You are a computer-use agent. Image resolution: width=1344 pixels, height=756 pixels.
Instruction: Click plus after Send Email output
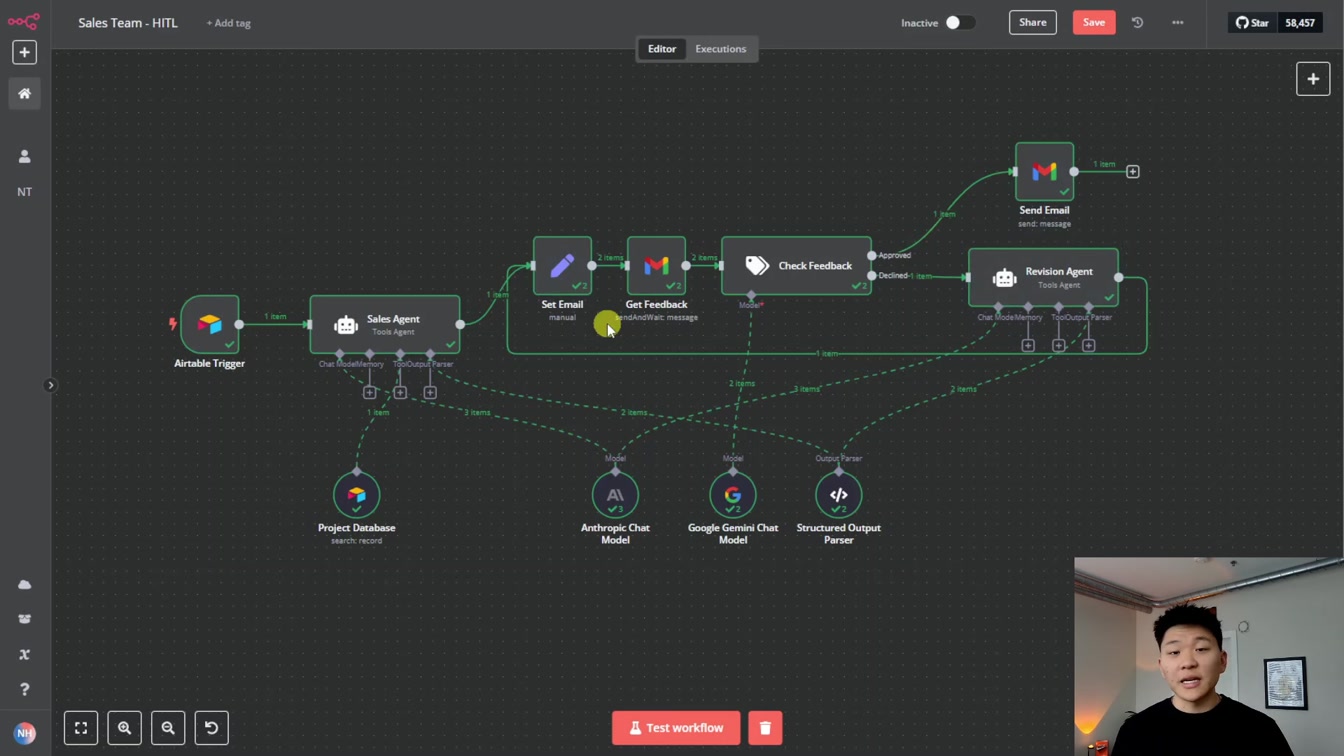click(x=1132, y=172)
